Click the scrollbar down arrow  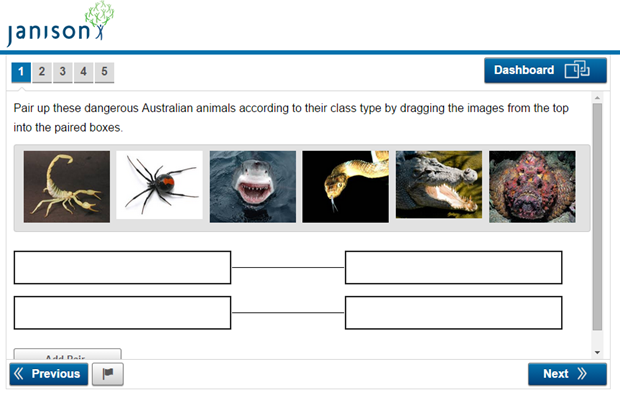point(597,352)
